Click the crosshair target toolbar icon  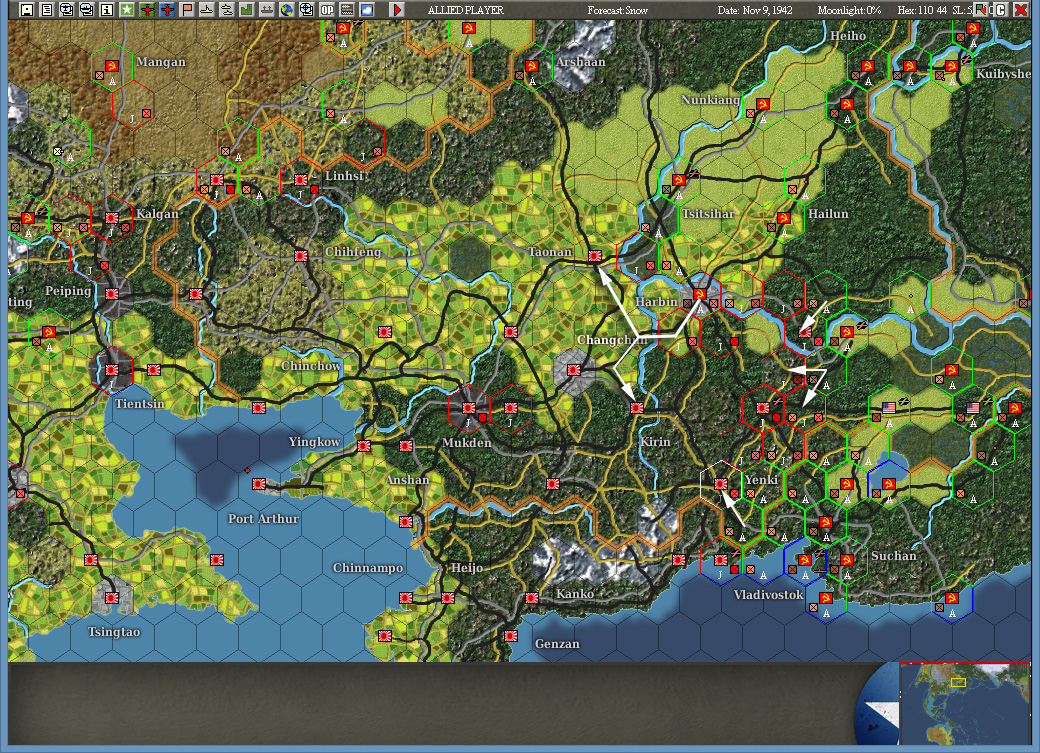306,10
